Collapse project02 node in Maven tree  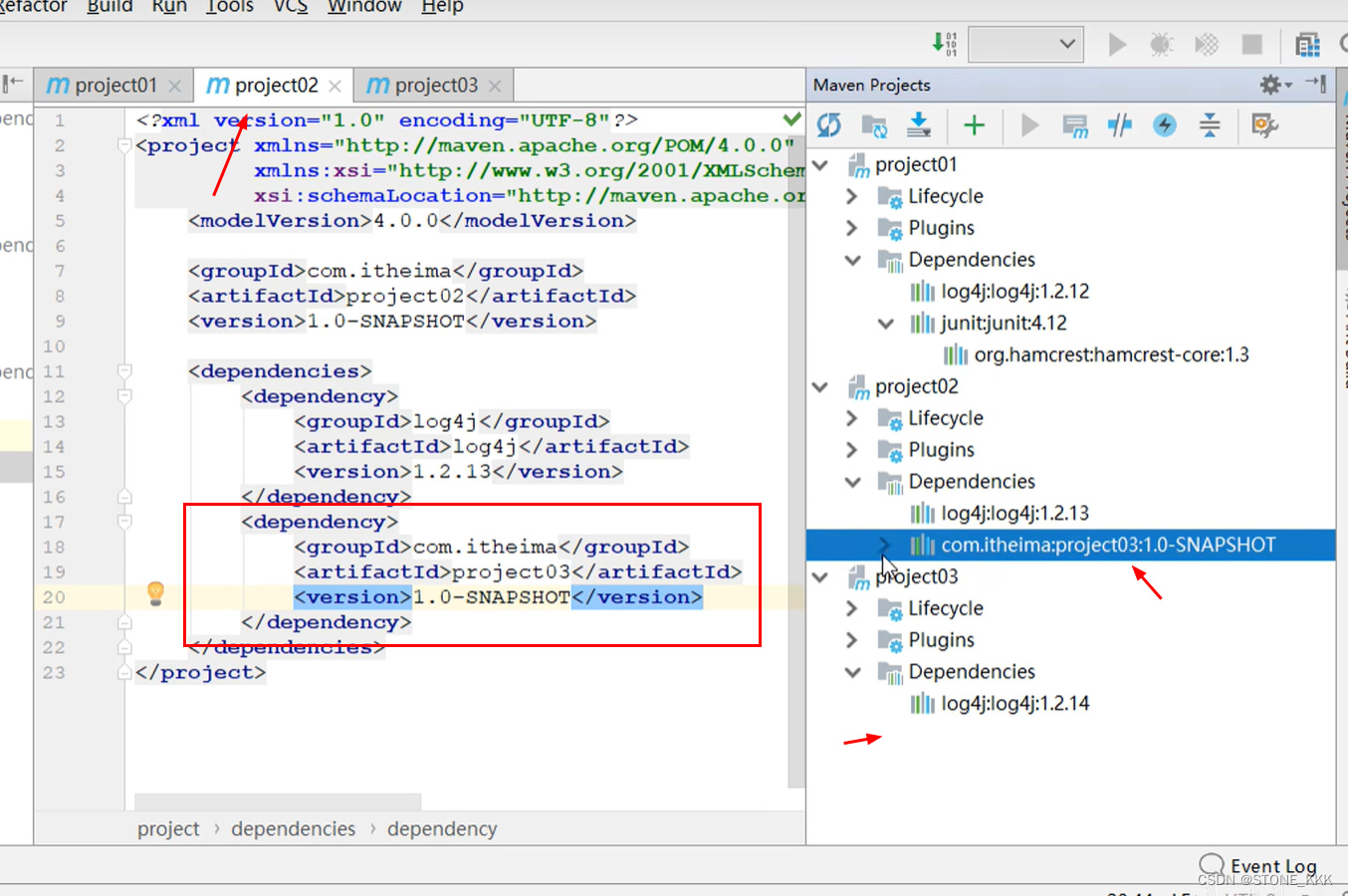point(820,387)
